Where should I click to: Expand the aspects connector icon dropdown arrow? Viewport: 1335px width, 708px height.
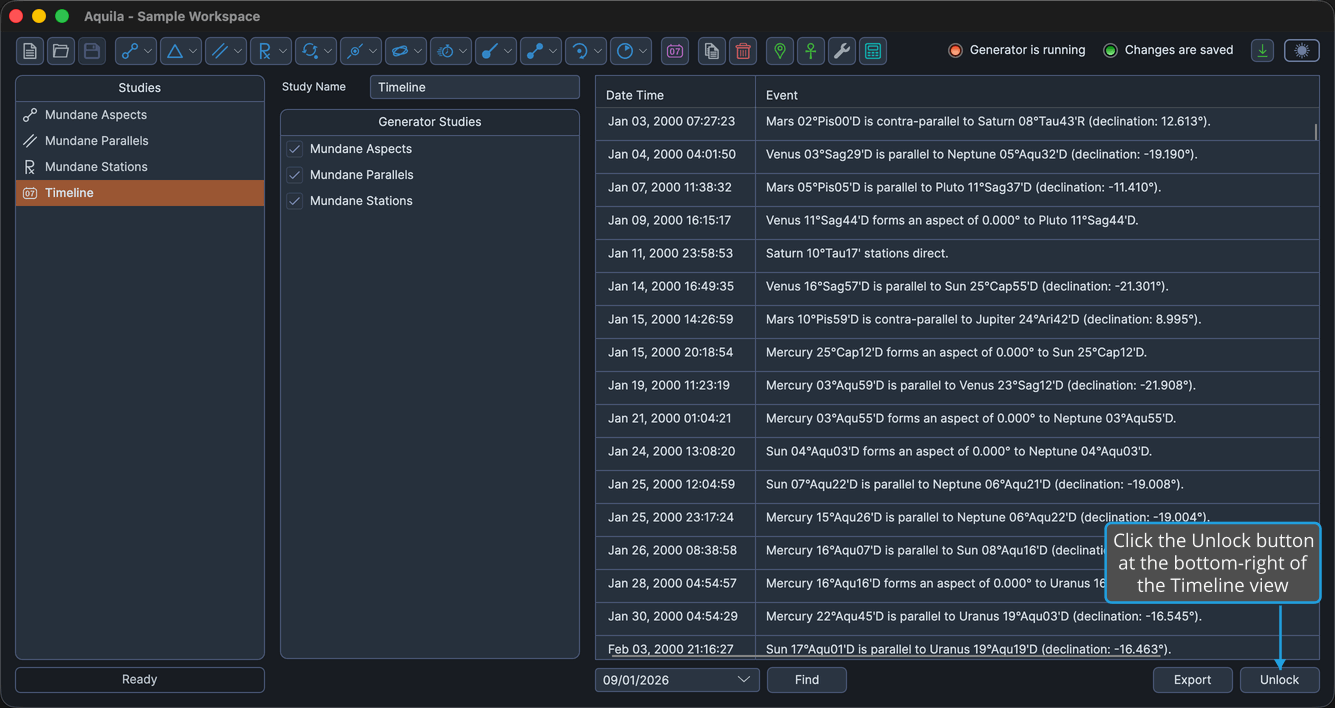[148, 51]
